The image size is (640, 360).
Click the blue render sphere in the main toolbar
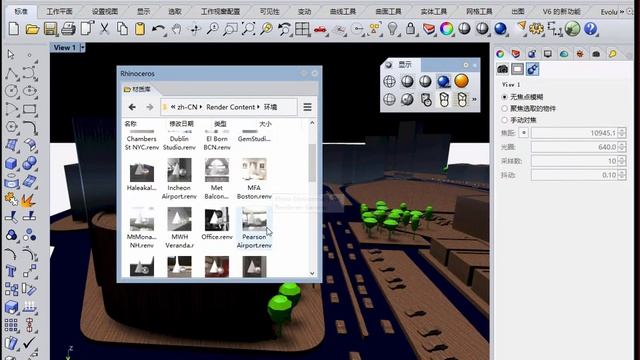(500, 29)
